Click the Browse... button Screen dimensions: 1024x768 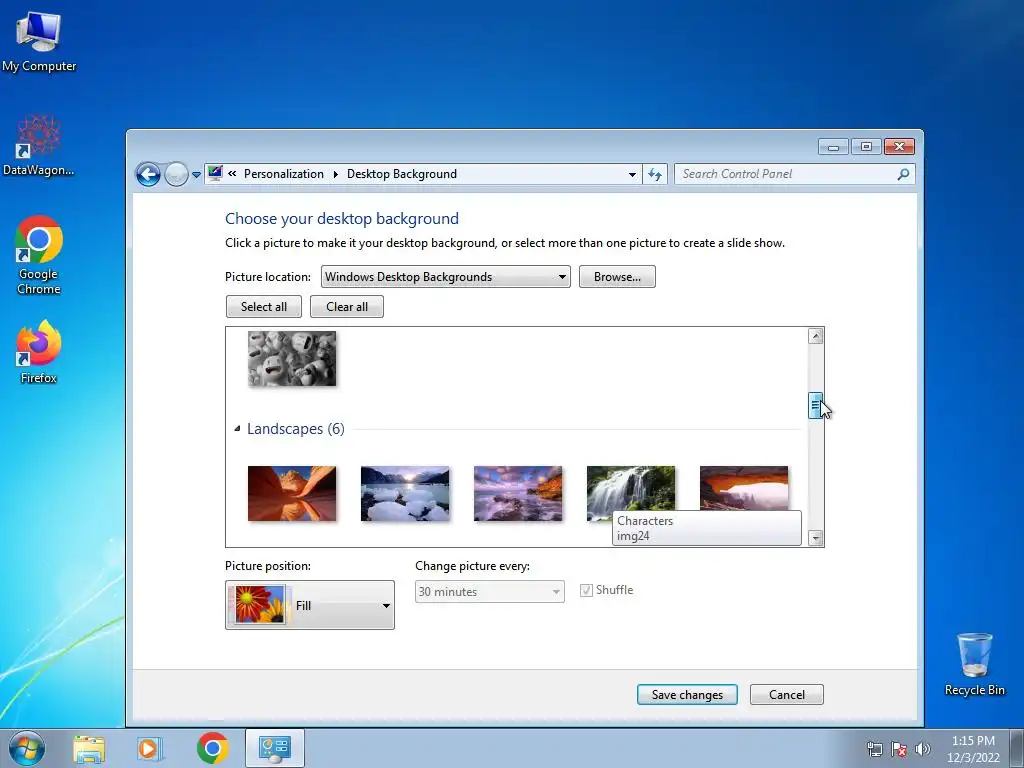617,277
